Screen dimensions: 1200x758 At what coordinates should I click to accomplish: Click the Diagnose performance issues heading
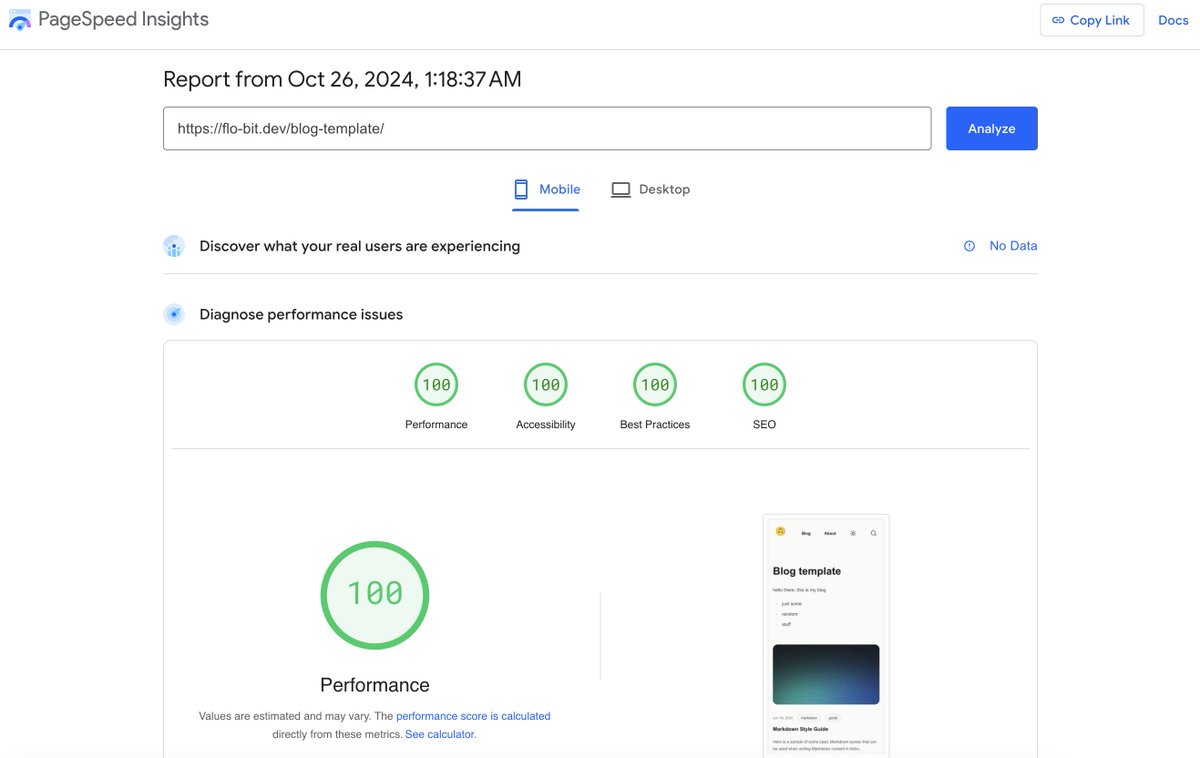[301, 314]
